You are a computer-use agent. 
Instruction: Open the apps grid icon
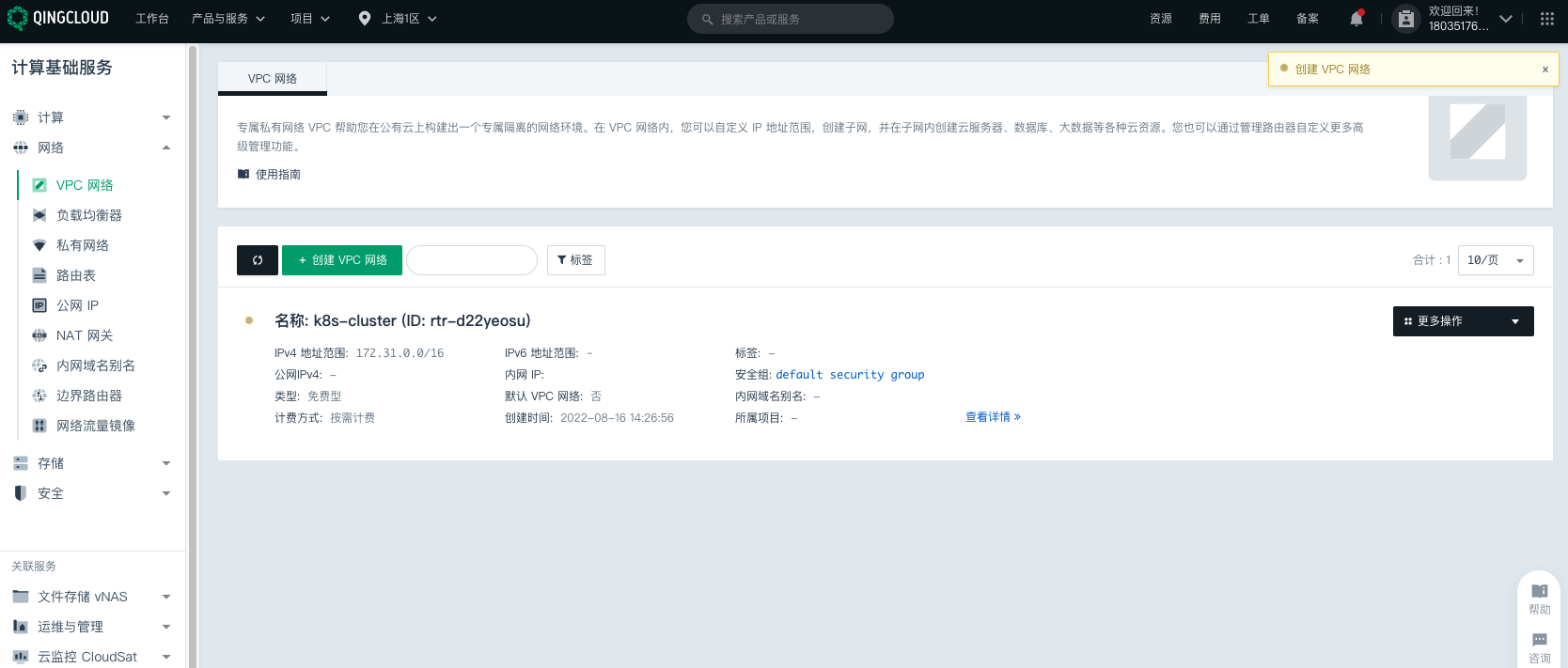coord(1547,19)
